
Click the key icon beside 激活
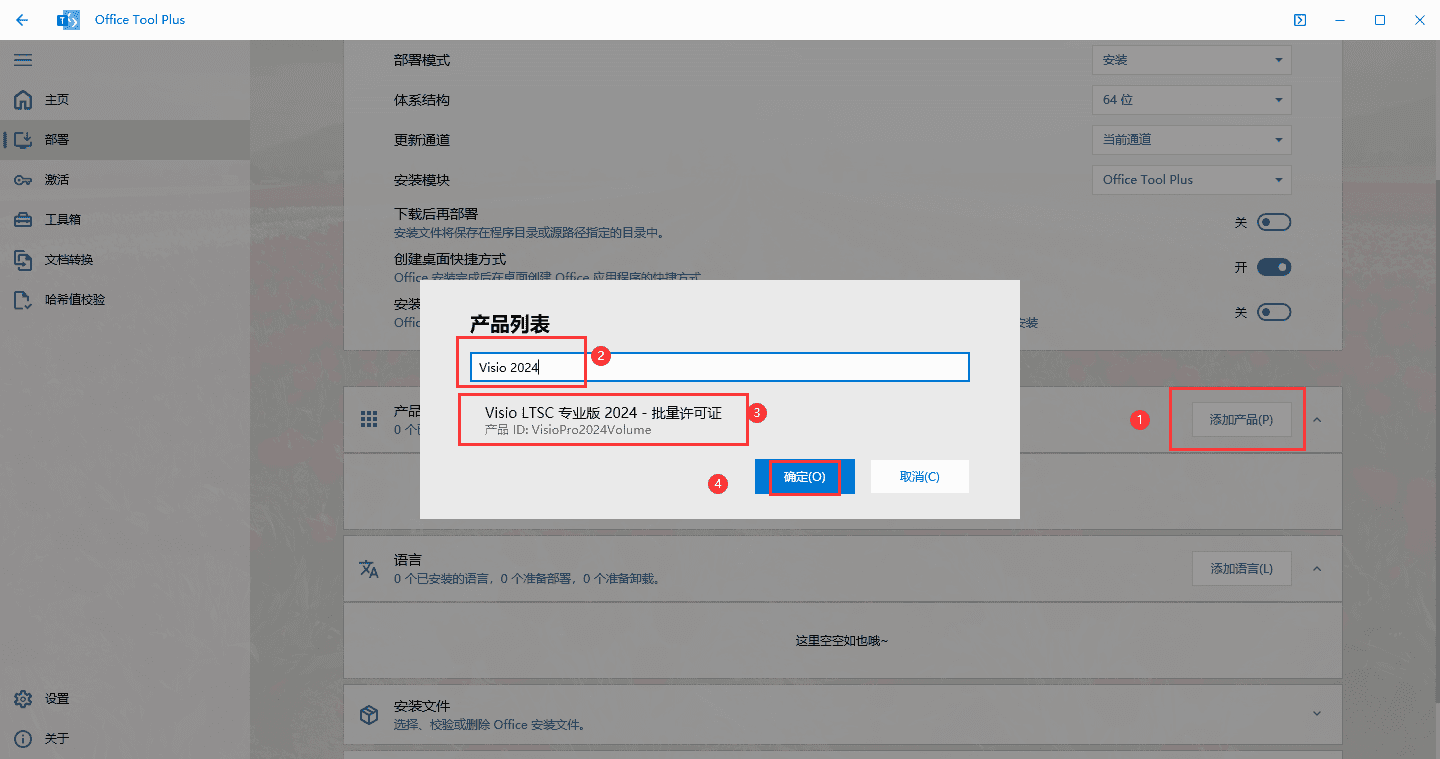[x=23, y=180]
